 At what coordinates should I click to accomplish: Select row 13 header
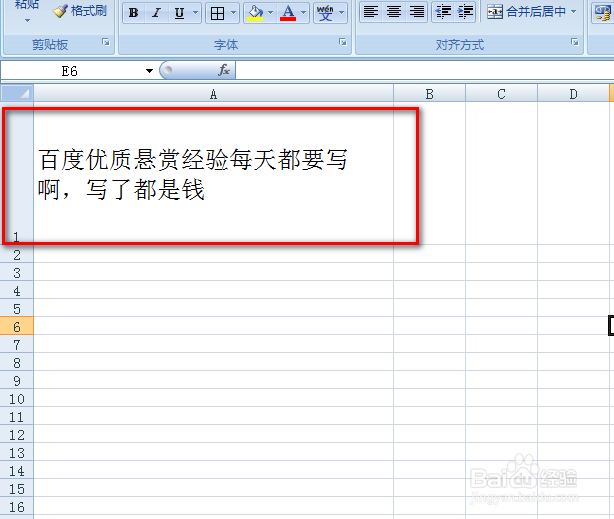[16, 453]
